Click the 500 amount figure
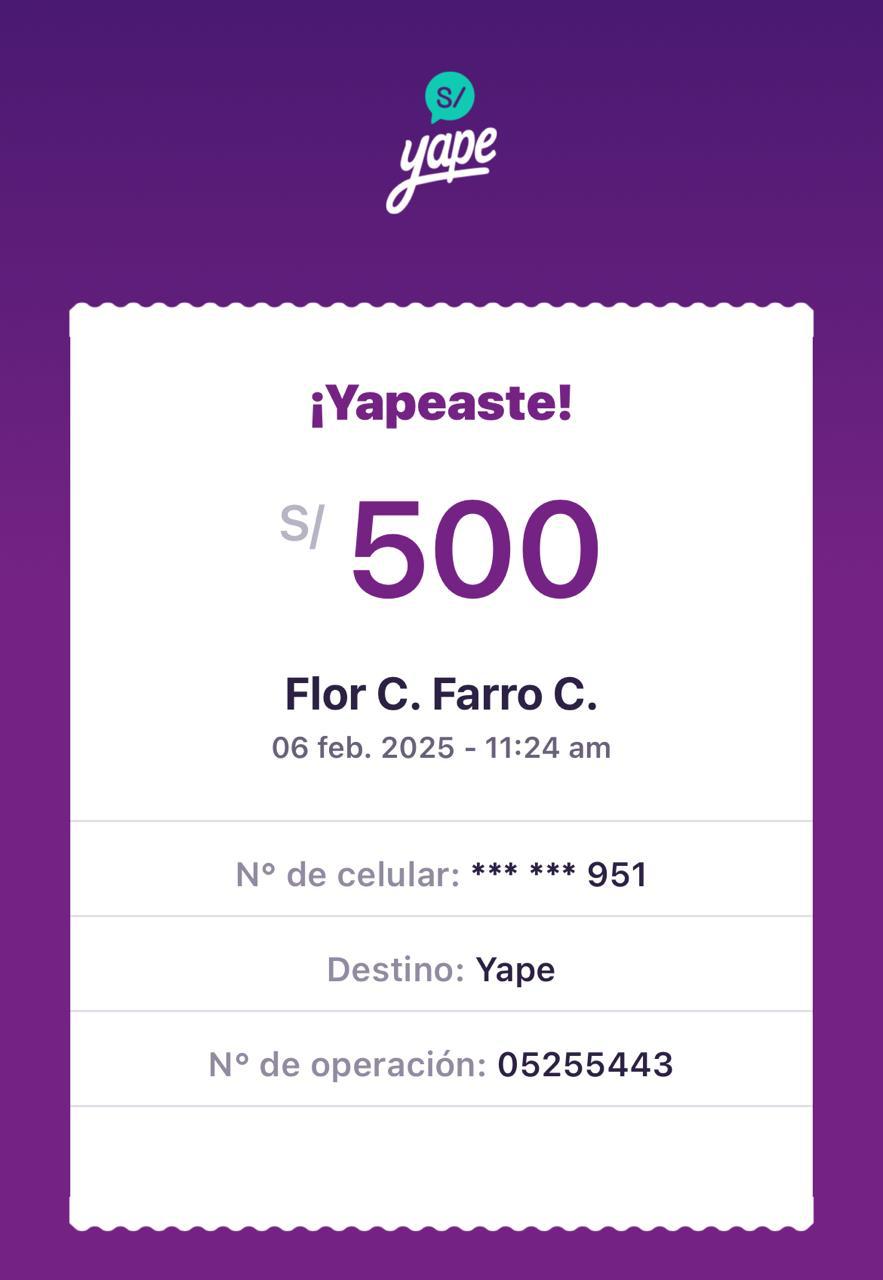Viewport: 883px width, 1280px height. click(475, 551)
